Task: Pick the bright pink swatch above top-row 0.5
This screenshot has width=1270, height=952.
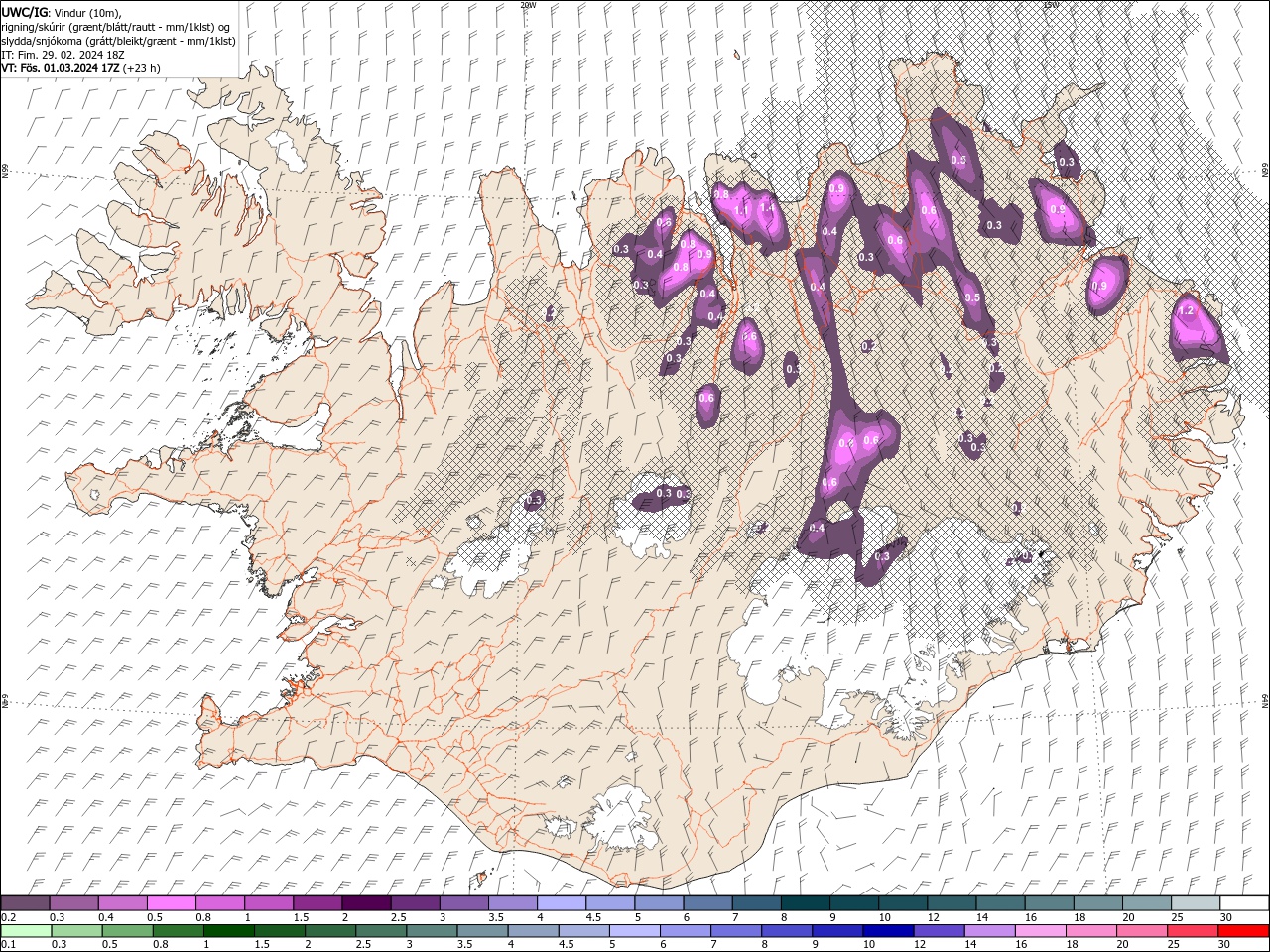Action: [x=171, y=903]
